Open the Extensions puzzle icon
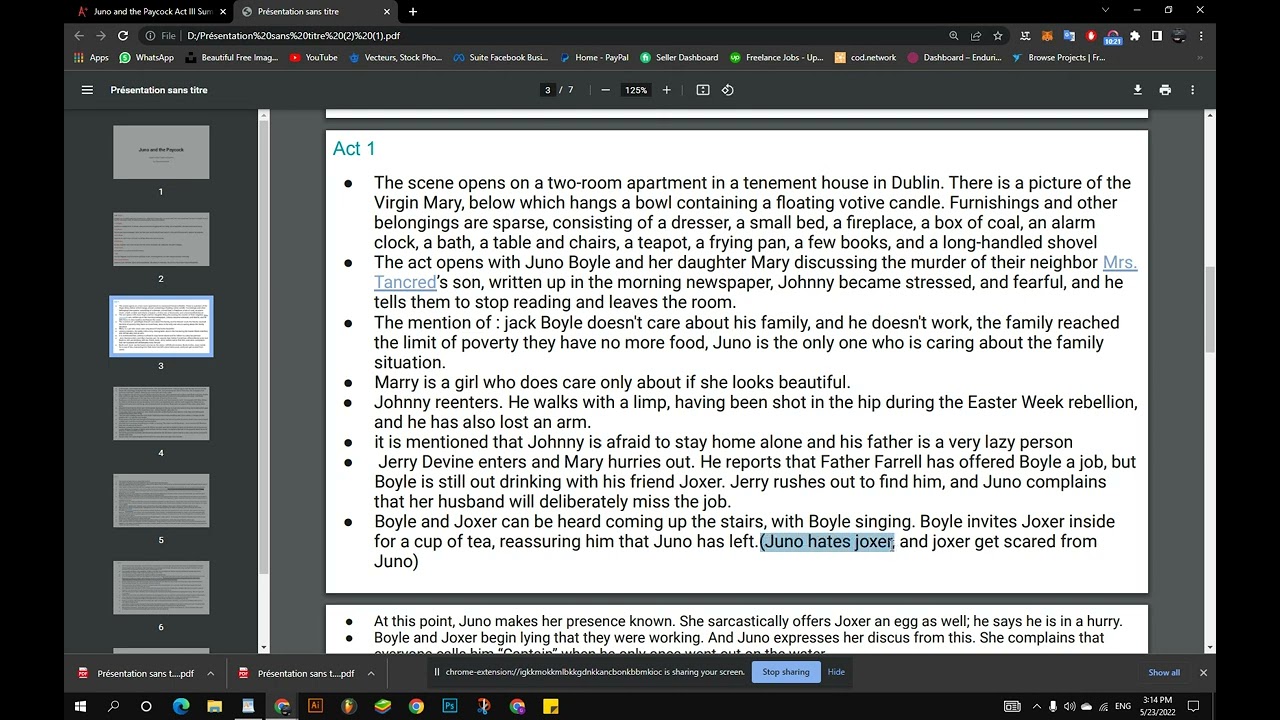Image resolution: width=1280 pixels, height=720 pixels. (1135, 35)
